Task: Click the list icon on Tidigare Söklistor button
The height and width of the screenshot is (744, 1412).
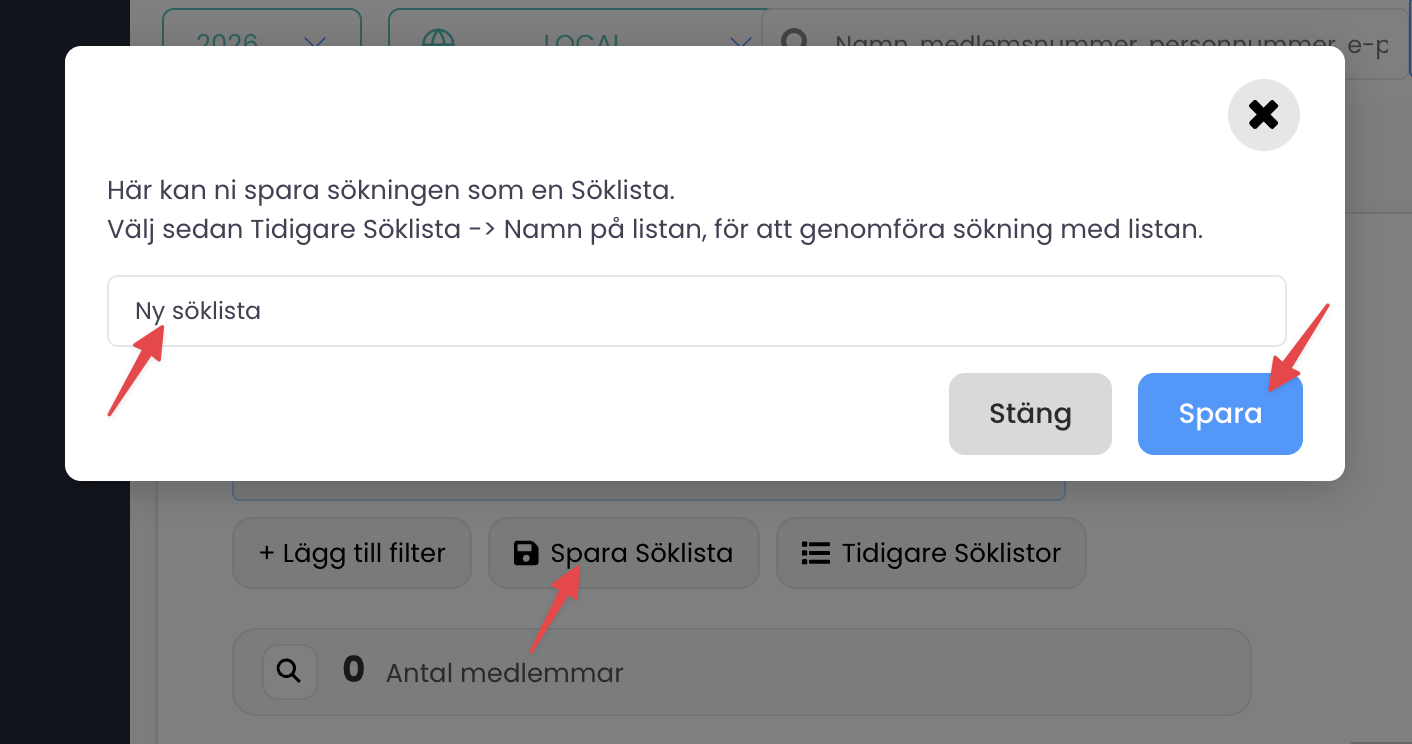Action: click(x=818, y=553)
